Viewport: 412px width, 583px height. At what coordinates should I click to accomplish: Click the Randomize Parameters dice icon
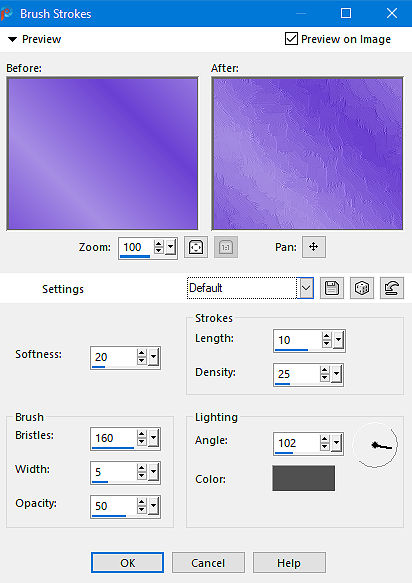[362, 288]
